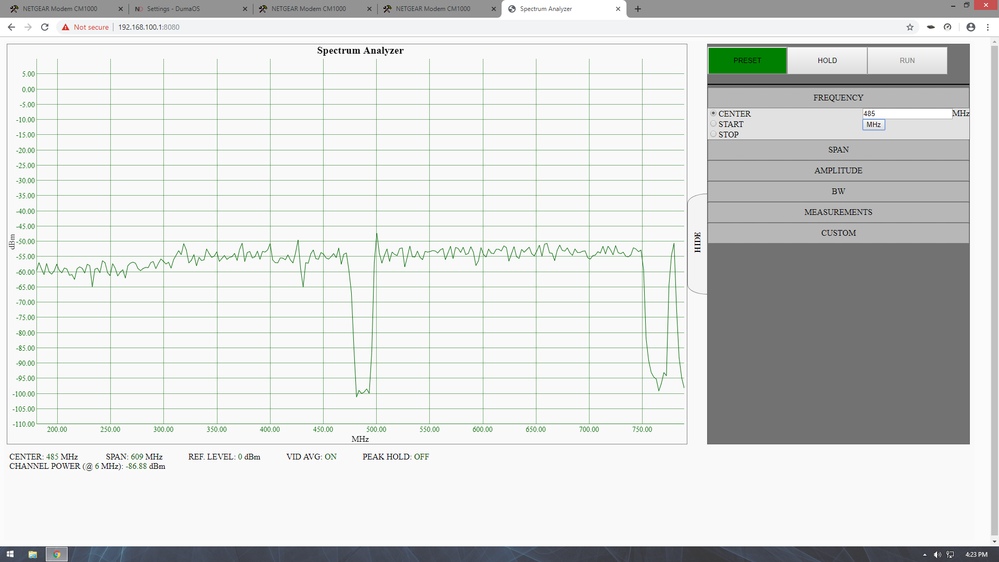The image size is (999, 562).
Task: Click the center frequency input field showing 485
Action: (x=907, y=113)
